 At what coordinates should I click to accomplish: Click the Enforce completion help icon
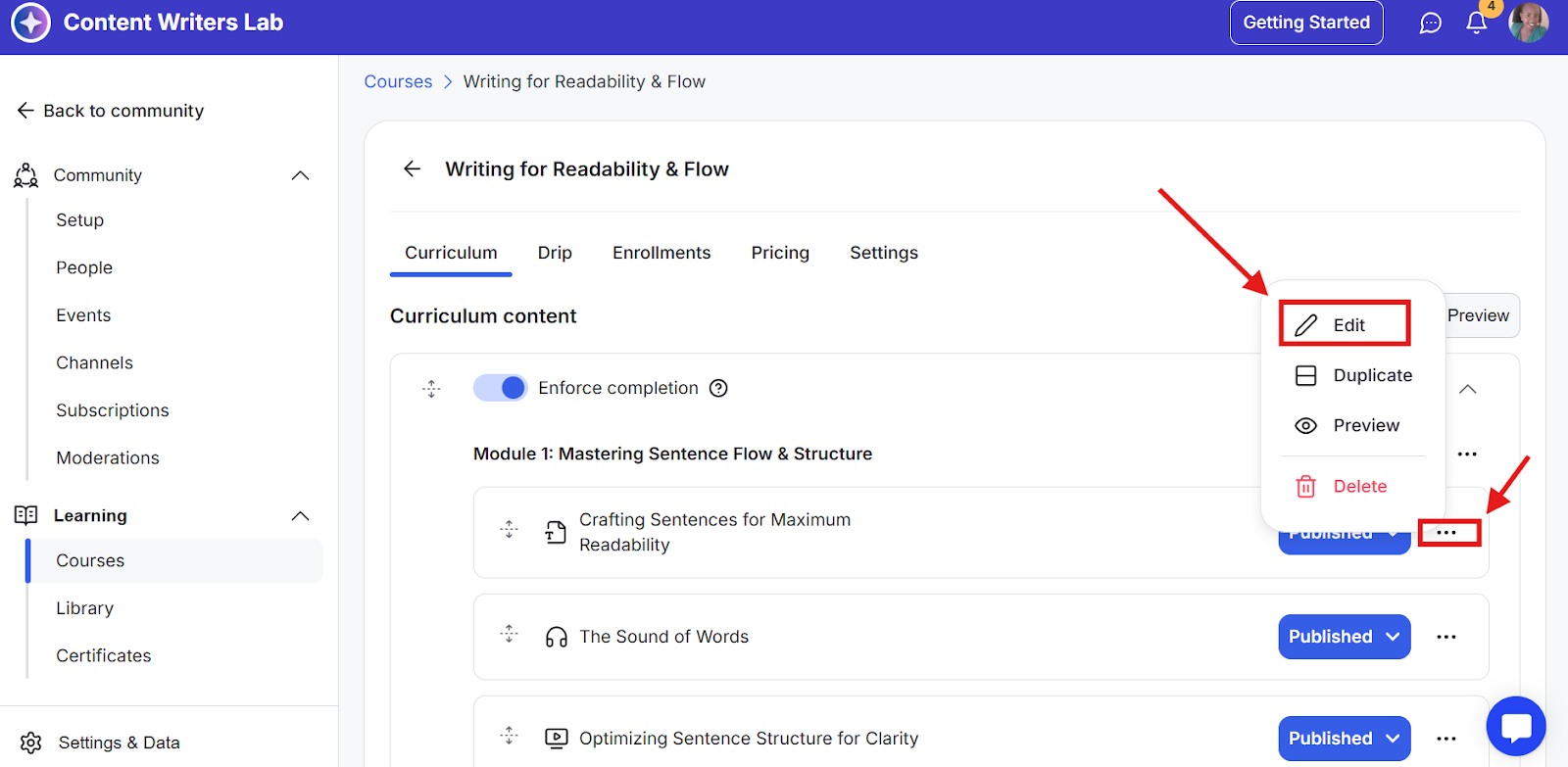coord(718,388)
